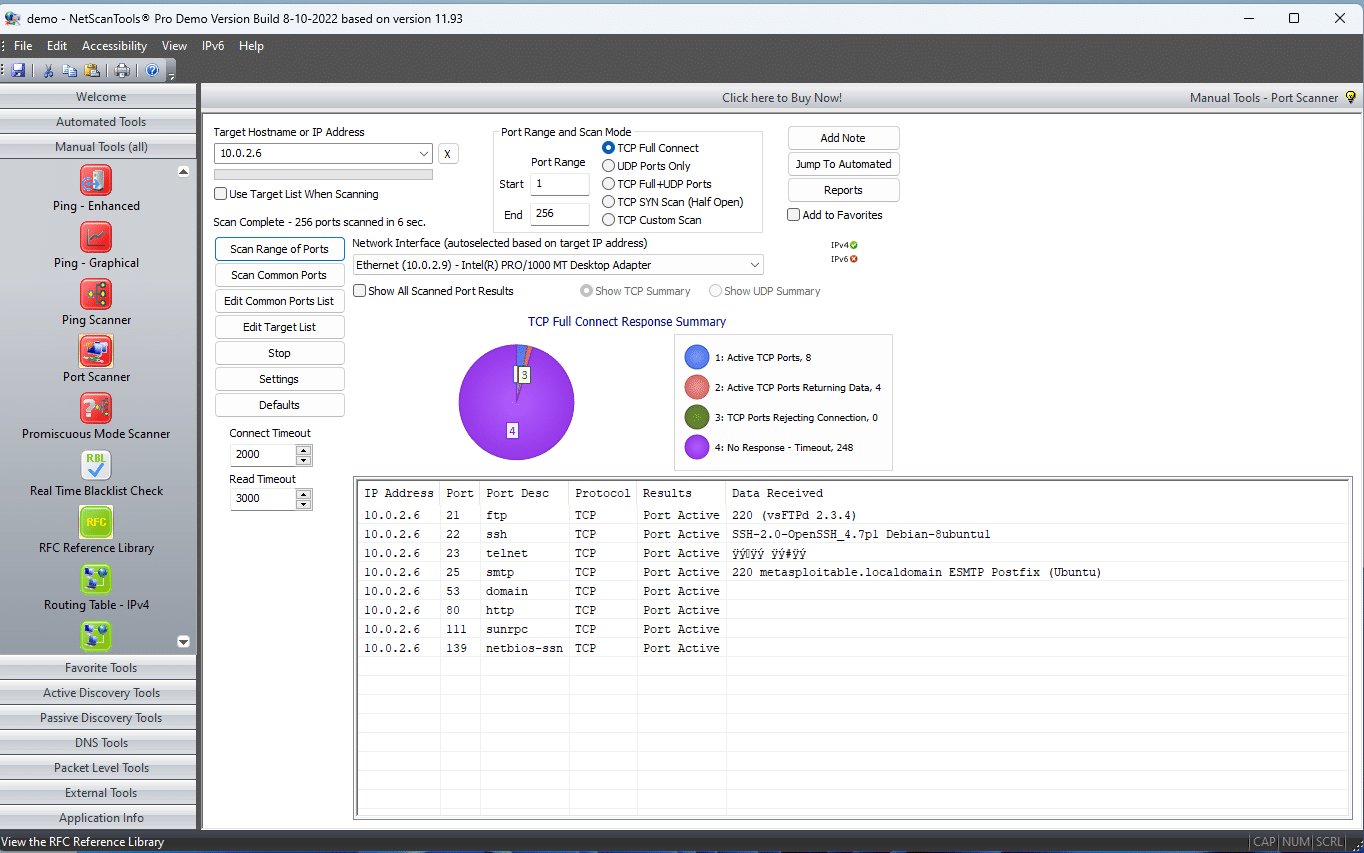Click the purple No Response - Timeout legend swatch
Screen dimensions: 1364x853
click(x=697, y=447)
